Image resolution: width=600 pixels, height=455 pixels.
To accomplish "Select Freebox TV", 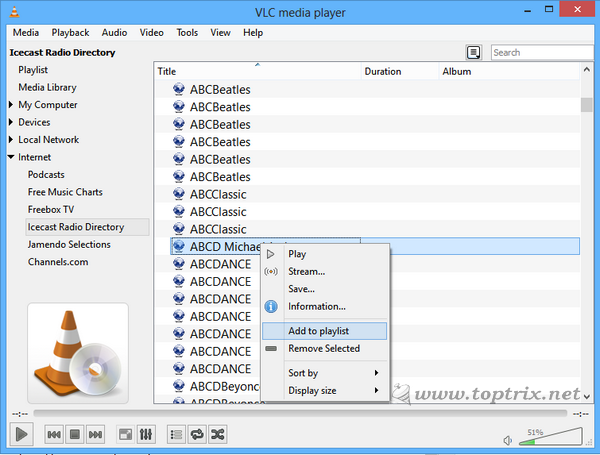I will point(51,209).
